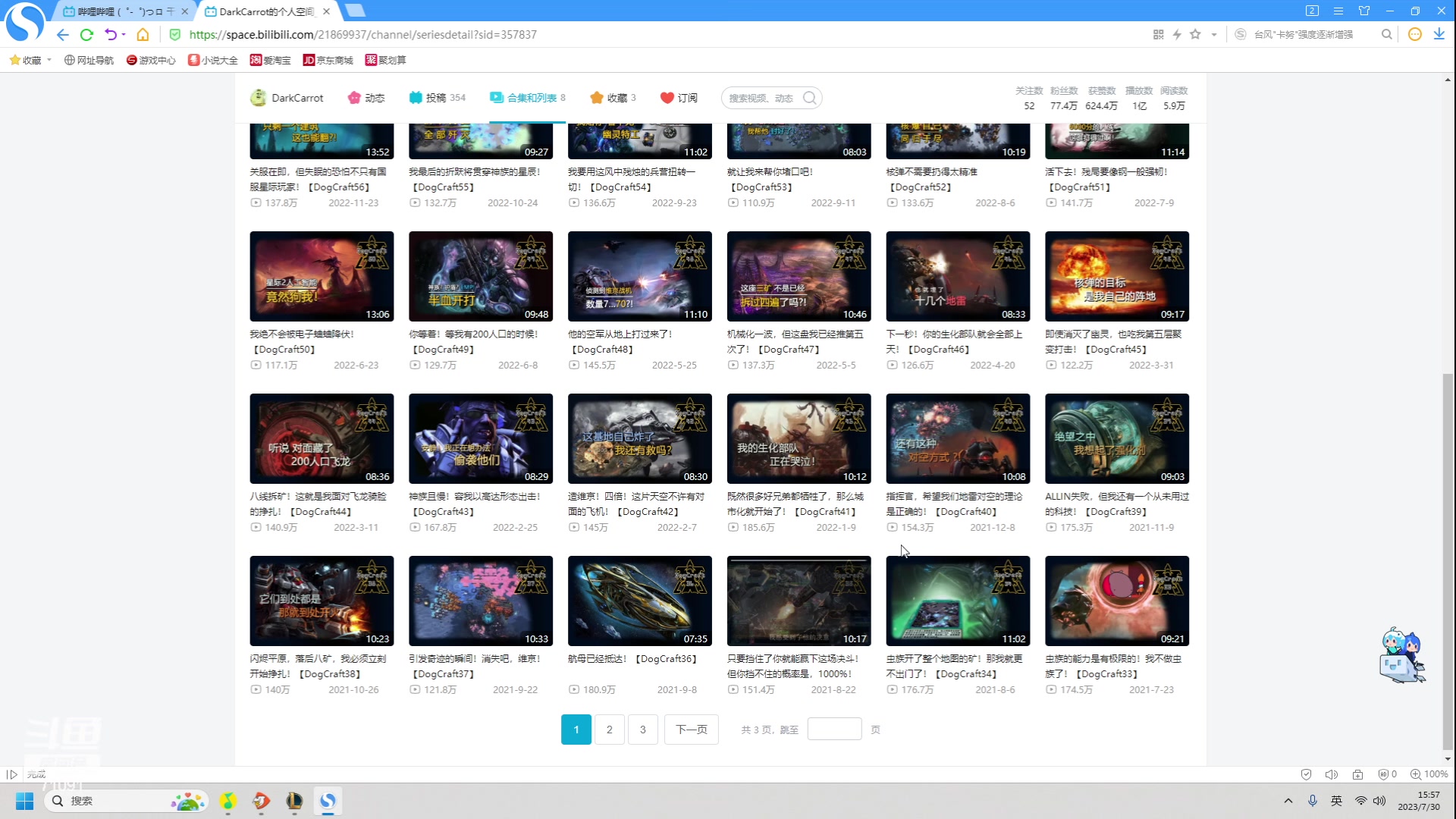Viewport: 1456px width, 819px height.
Task: Click the microphone icon in system tray
Action: pyautogui.click(x=1313, y=801)
